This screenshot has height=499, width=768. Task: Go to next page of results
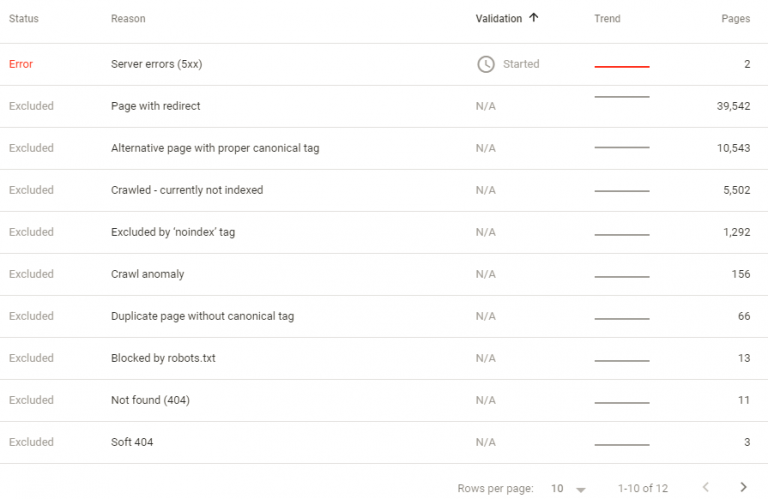click(744, 487)
